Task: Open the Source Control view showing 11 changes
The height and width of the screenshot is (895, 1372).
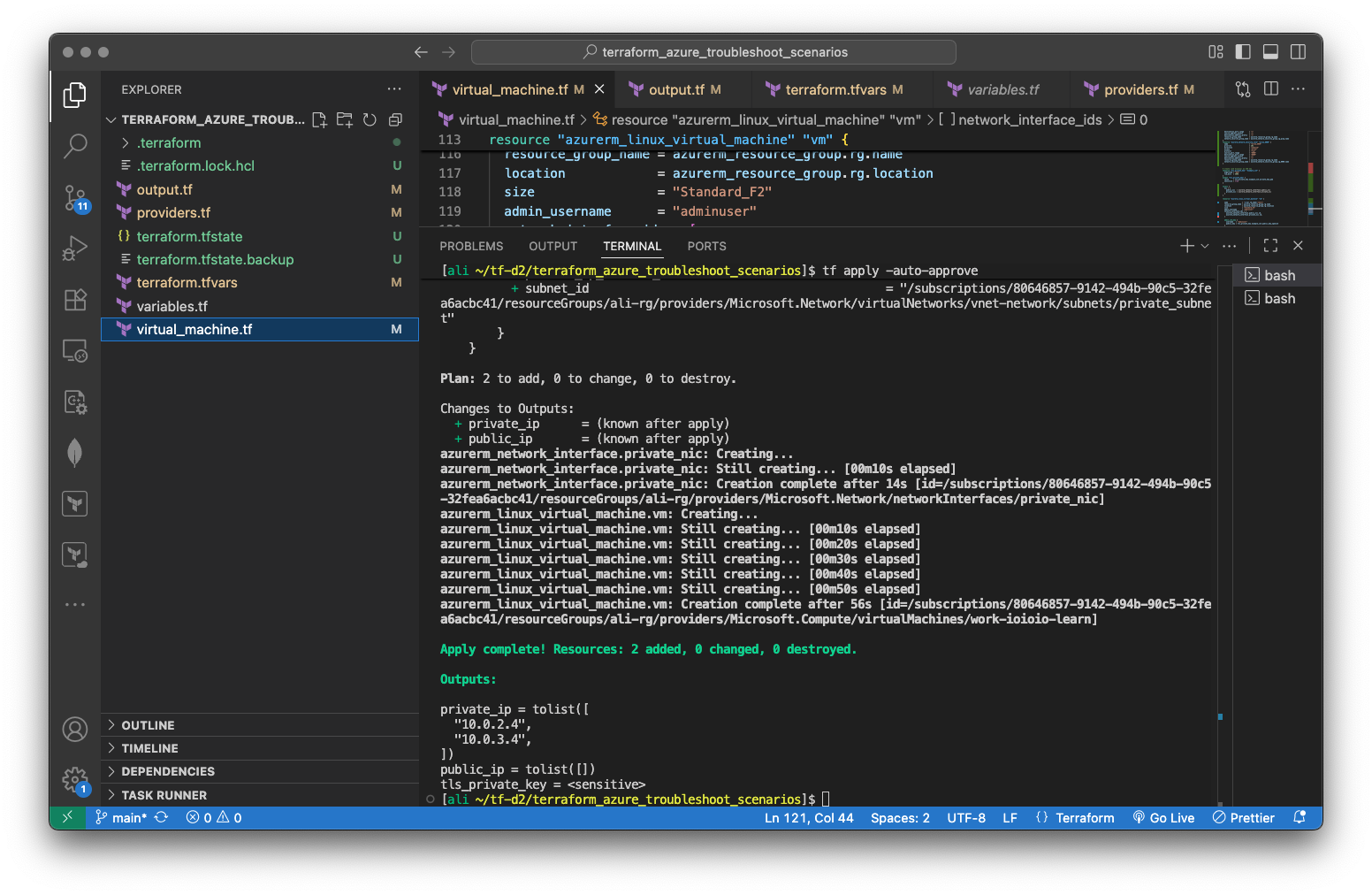Action: pyautogui.click(x=75, y=199)
